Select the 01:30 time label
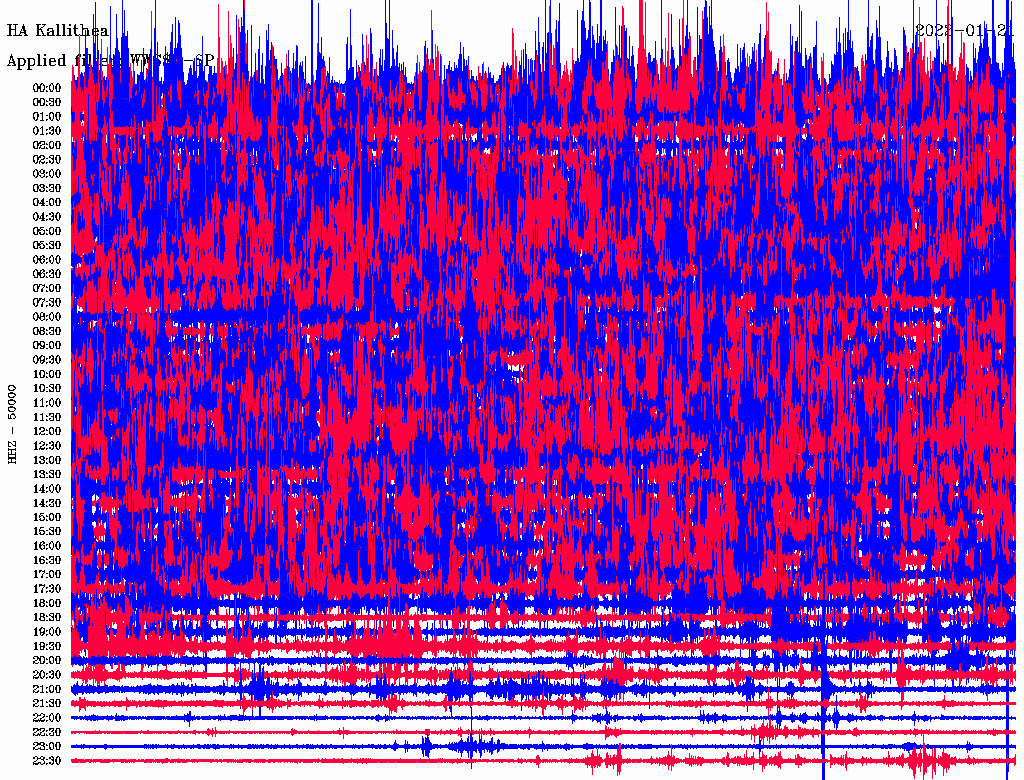This screenshot has height=780, width=1024. coord(47,131)
